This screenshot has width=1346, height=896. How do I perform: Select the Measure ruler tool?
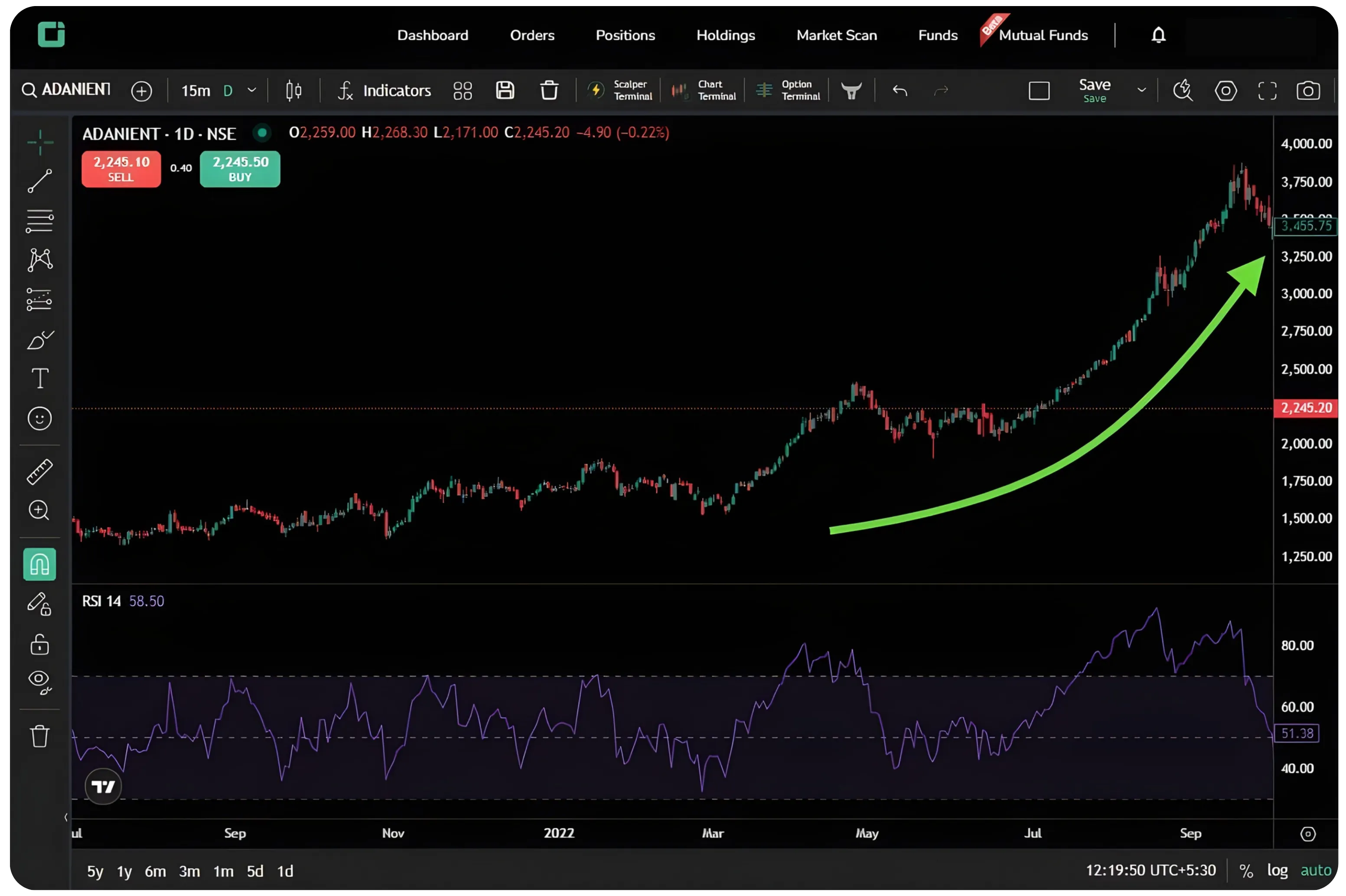[x=39, y=472]
